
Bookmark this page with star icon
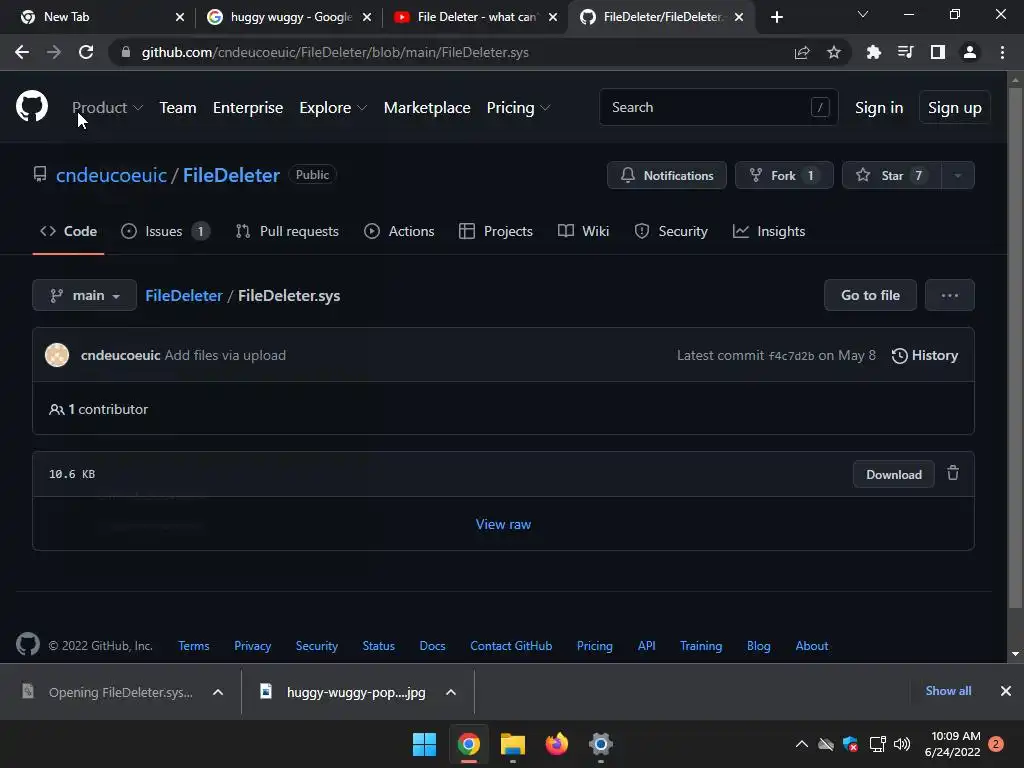point(834,52)
